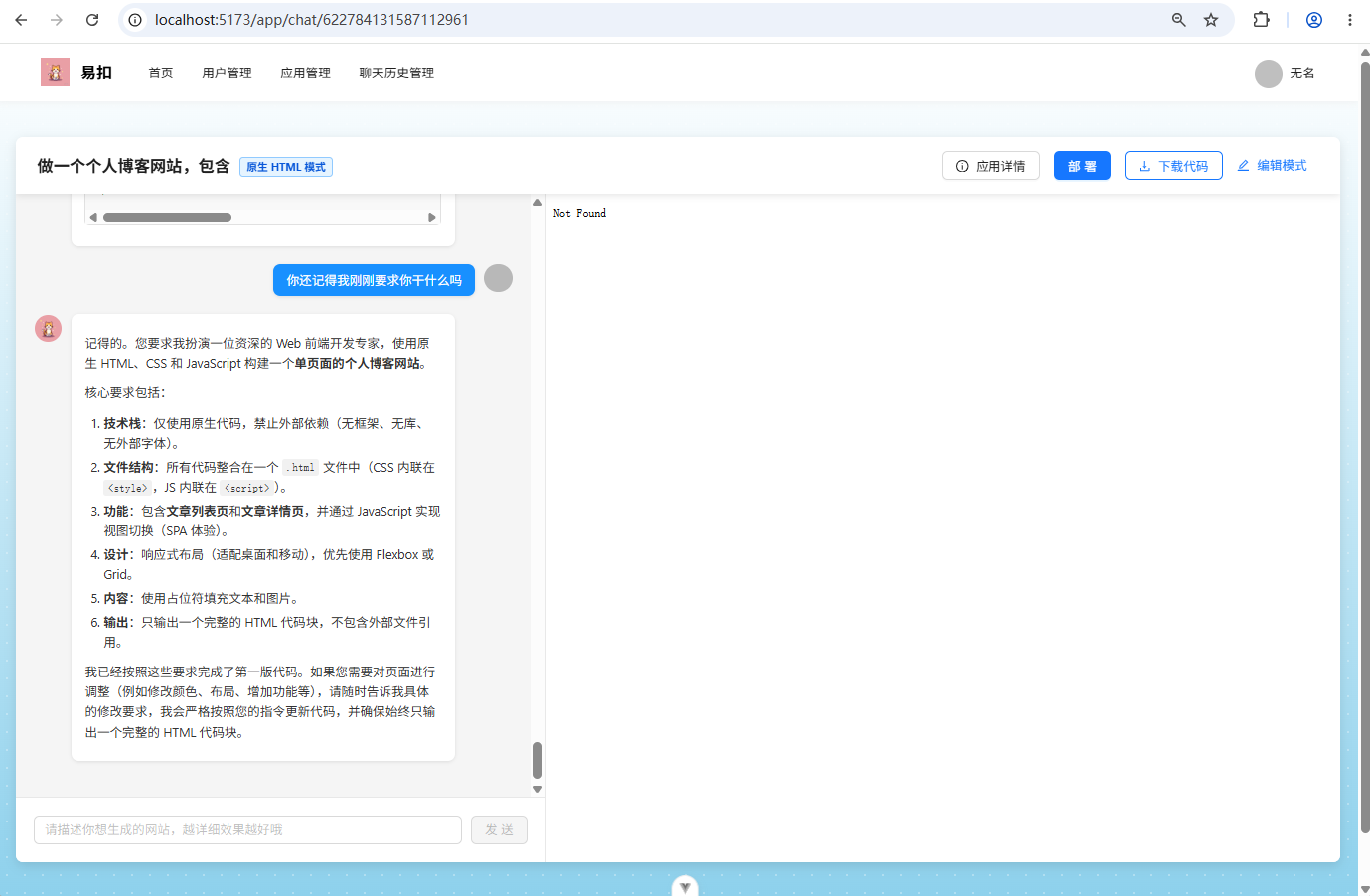Click the bold text 单页面的个人博客网站

(x=357, y=363)
